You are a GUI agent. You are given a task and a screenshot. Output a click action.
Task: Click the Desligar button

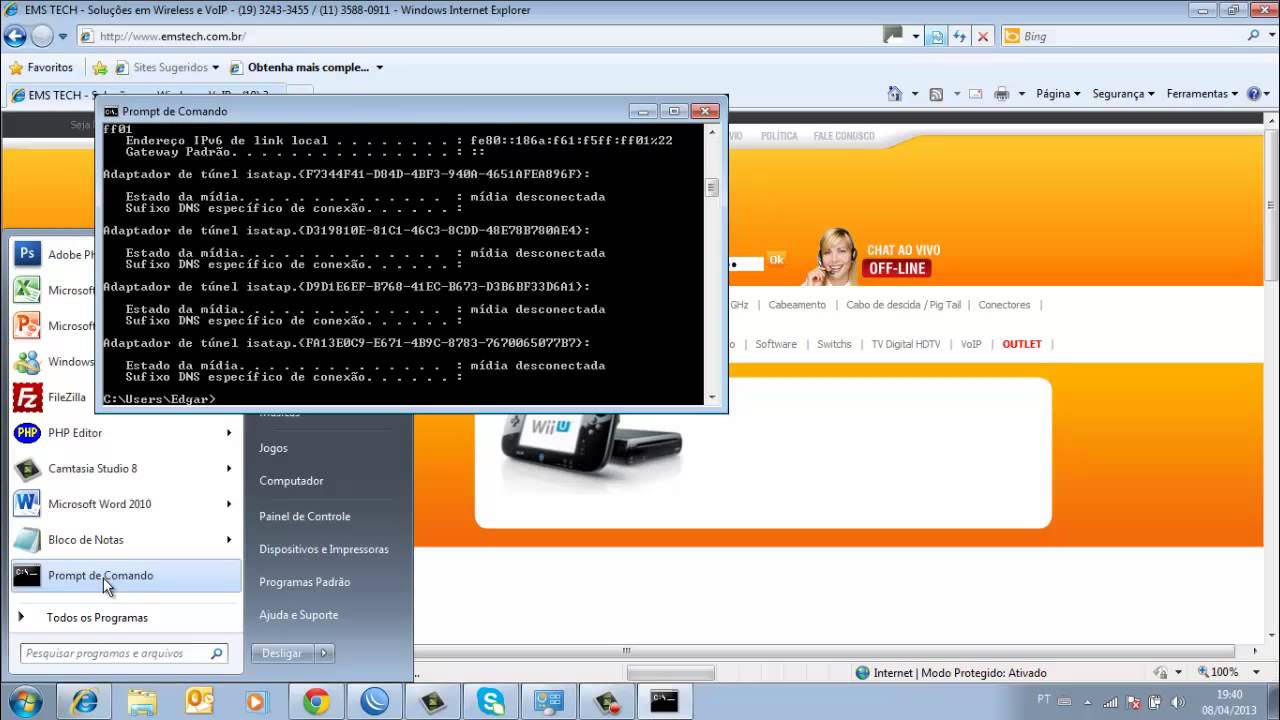[x=282, y=653]
